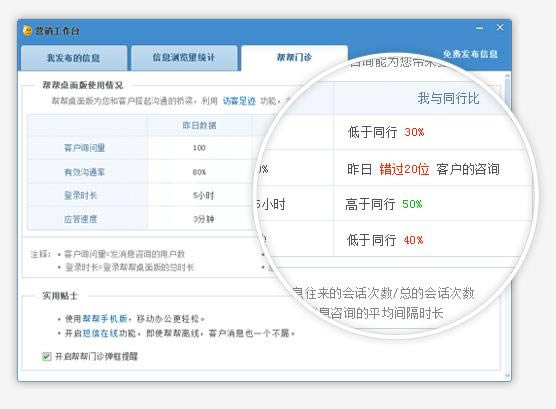Click the red 错过20位 text
This screenshot has width=556, height=409.
[x=404, y=170]
